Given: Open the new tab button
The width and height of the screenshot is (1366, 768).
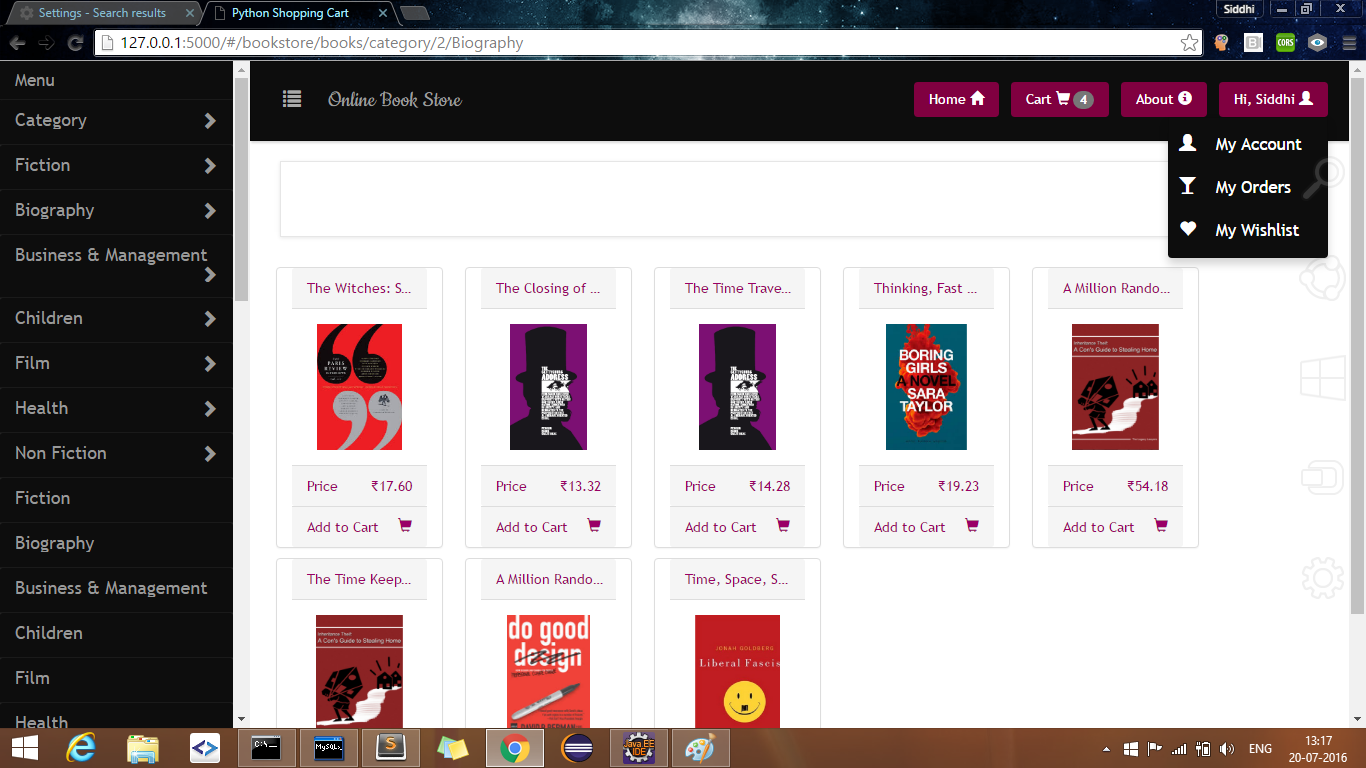Looking at the screenshot, I should [414, 13].
